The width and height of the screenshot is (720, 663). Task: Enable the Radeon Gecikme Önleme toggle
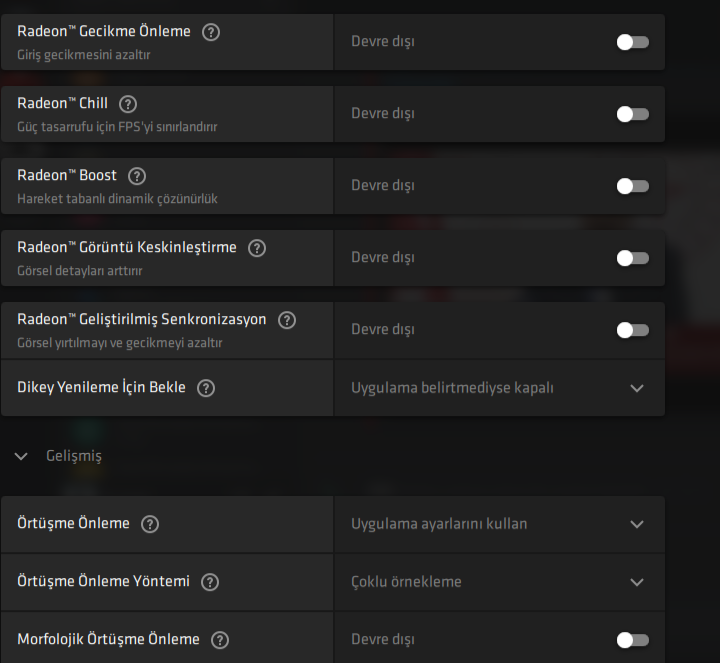click(632, 42)
